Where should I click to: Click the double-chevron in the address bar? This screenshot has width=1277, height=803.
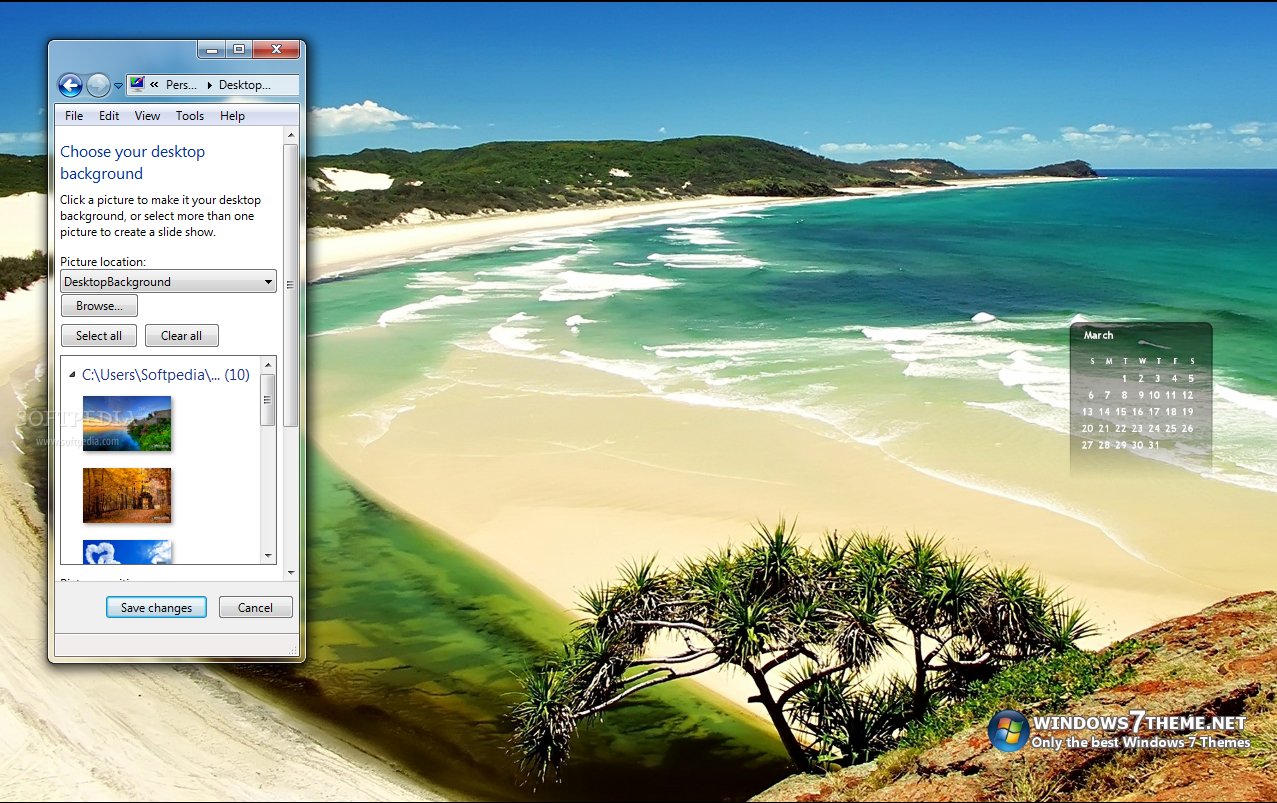155,85
